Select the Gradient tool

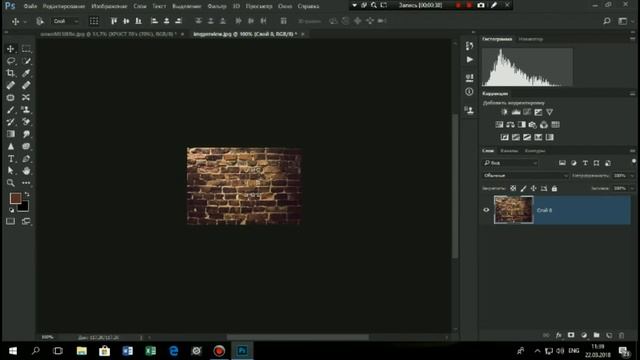[x=11, y=134]
